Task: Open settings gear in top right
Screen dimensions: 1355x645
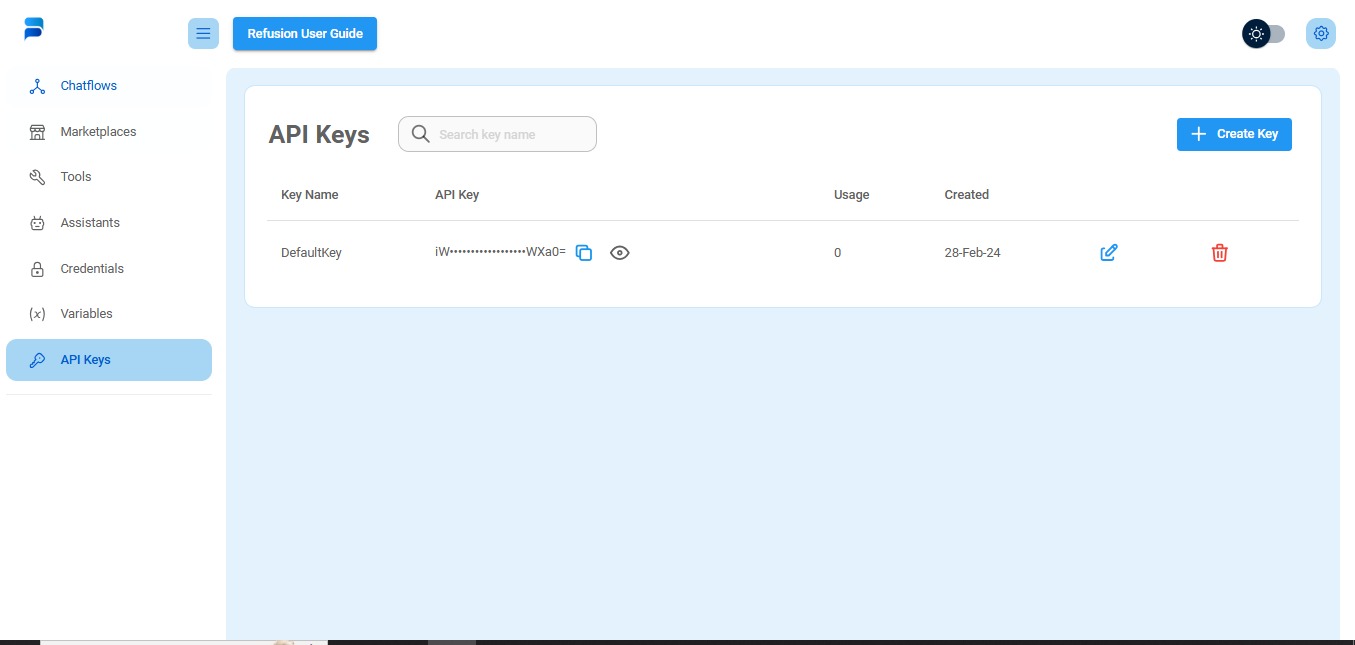Action: (1321, 34)
